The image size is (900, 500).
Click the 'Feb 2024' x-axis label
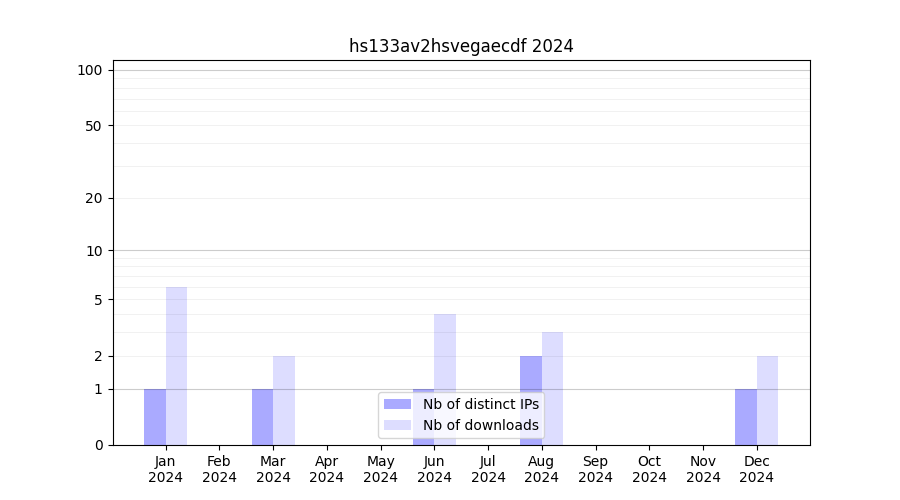click(x=219, y=469)
